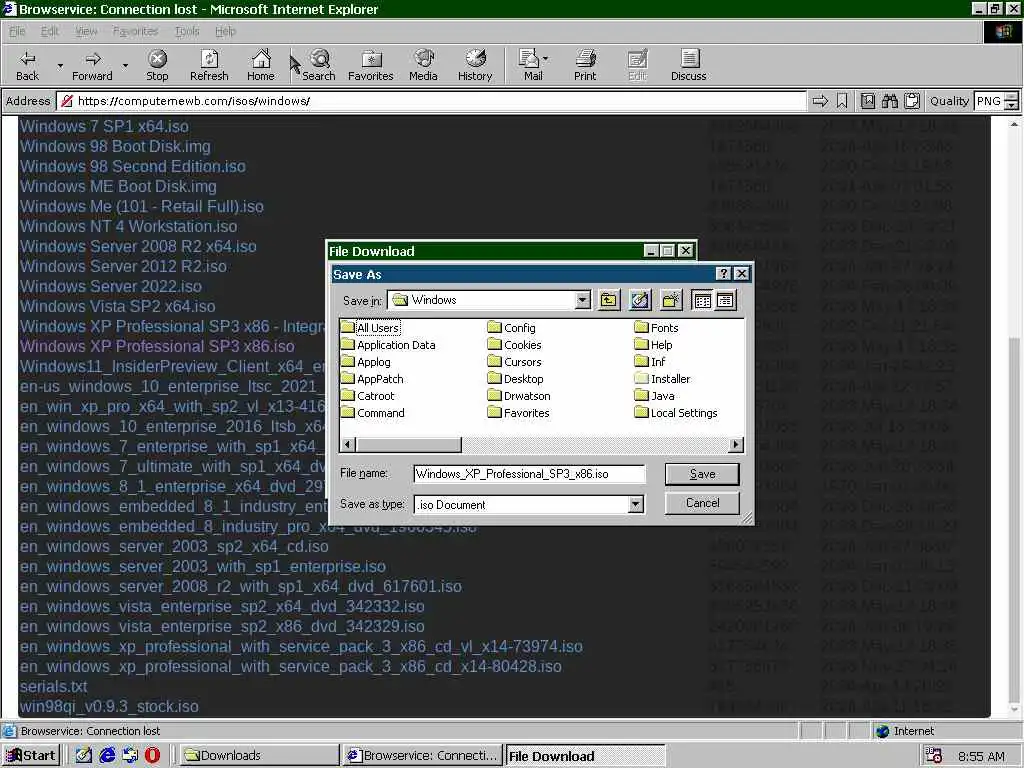The height and width of the screenshot is (768, 1024).
Task: Open the Favorites toolbar button
Action: click(370, 65)
